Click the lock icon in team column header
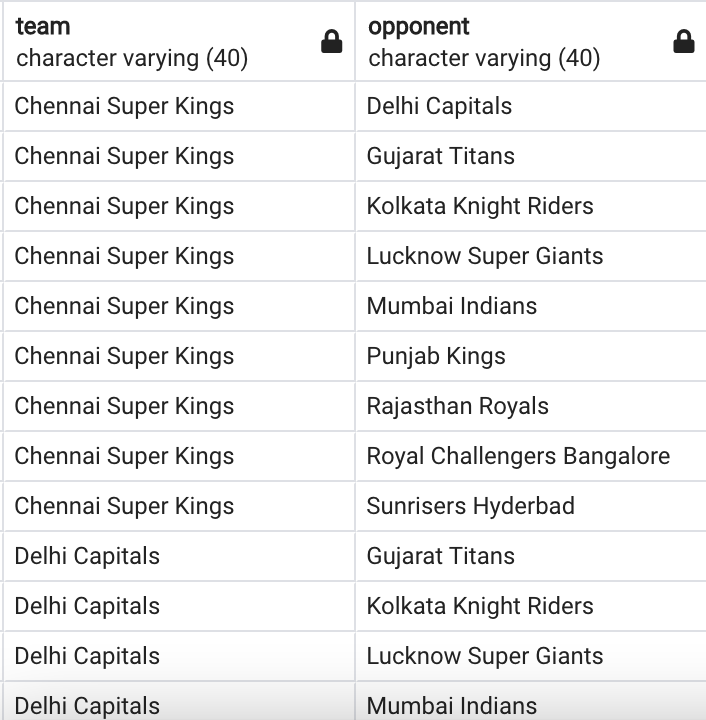 (331, 42)
